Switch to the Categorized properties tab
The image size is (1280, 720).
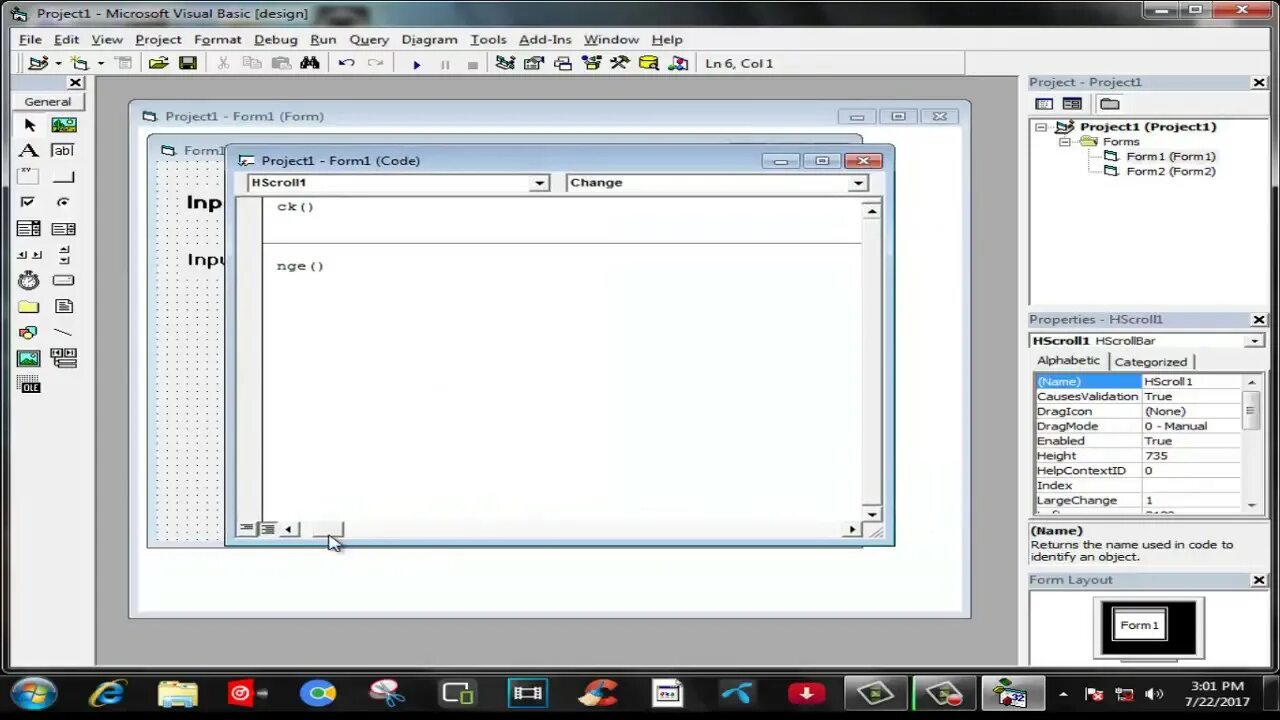coord(1150,362)
